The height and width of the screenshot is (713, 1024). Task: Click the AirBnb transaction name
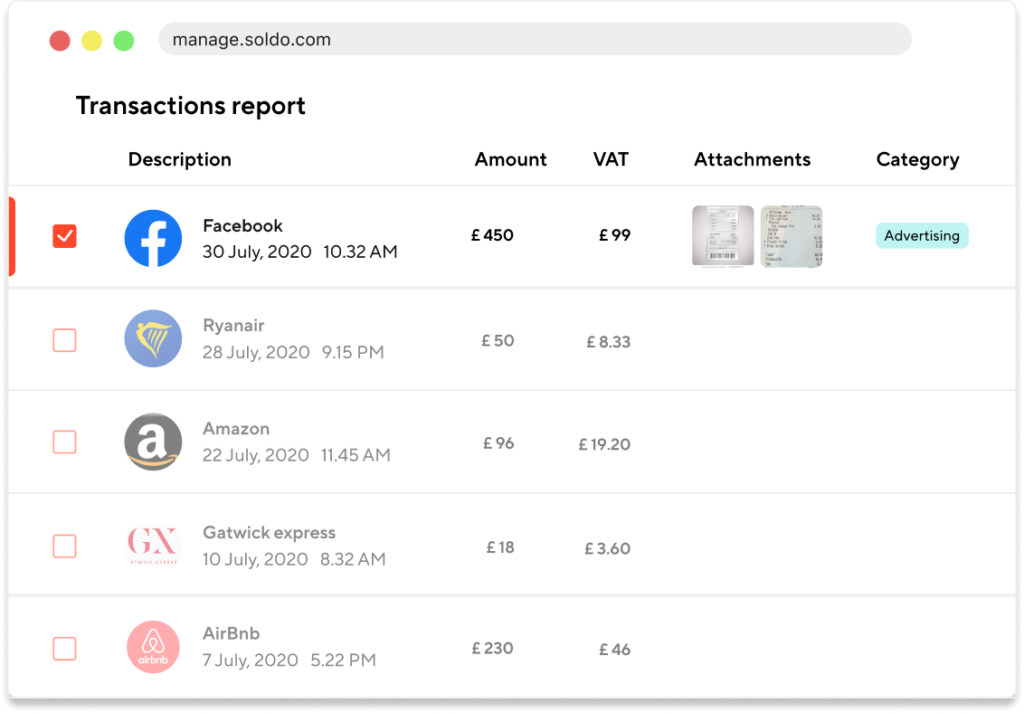tap(231, 634)
